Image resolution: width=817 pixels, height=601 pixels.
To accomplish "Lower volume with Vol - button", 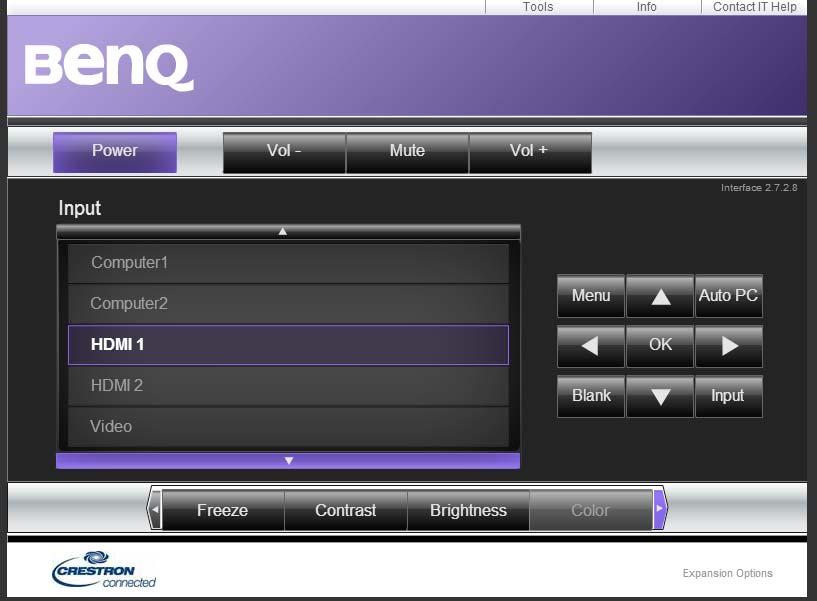I will click(284, 153).
